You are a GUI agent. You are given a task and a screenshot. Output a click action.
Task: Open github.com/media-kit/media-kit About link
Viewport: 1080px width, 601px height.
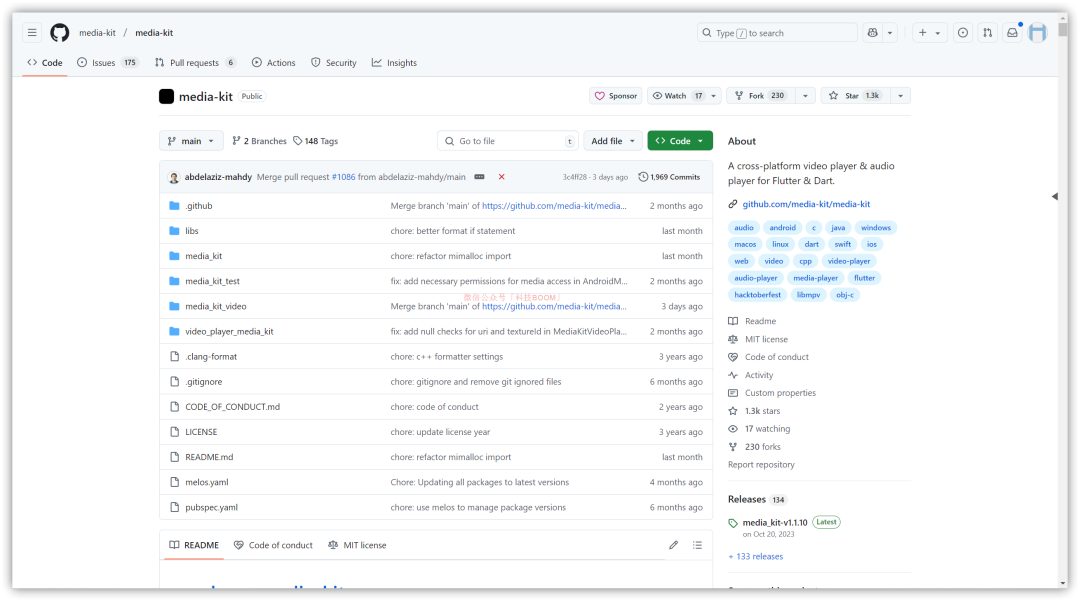coord(806,204)
